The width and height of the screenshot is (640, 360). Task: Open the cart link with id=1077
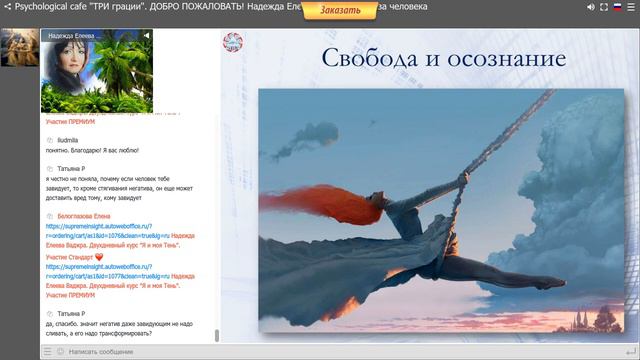107,271
